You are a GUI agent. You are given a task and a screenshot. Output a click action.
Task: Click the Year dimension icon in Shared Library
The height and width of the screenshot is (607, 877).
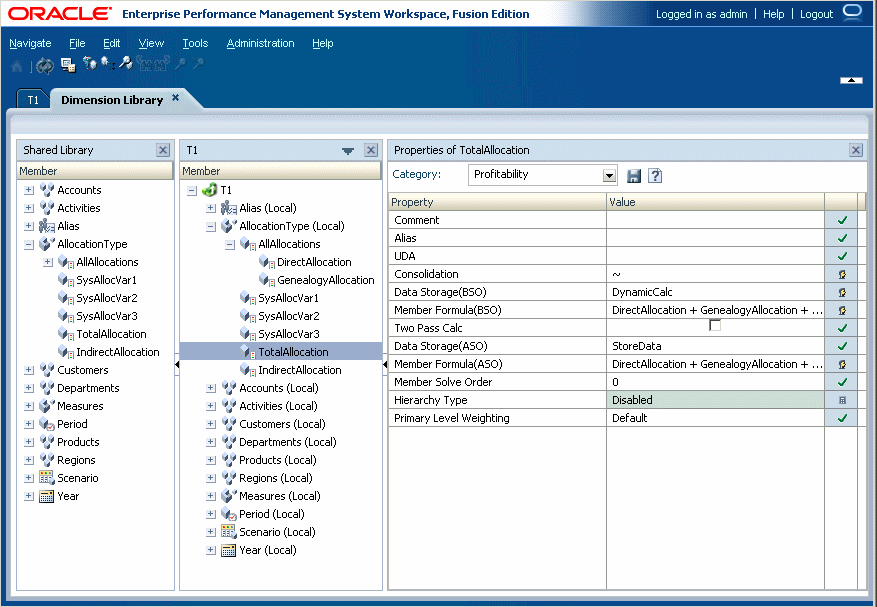(x=46, y=496)
